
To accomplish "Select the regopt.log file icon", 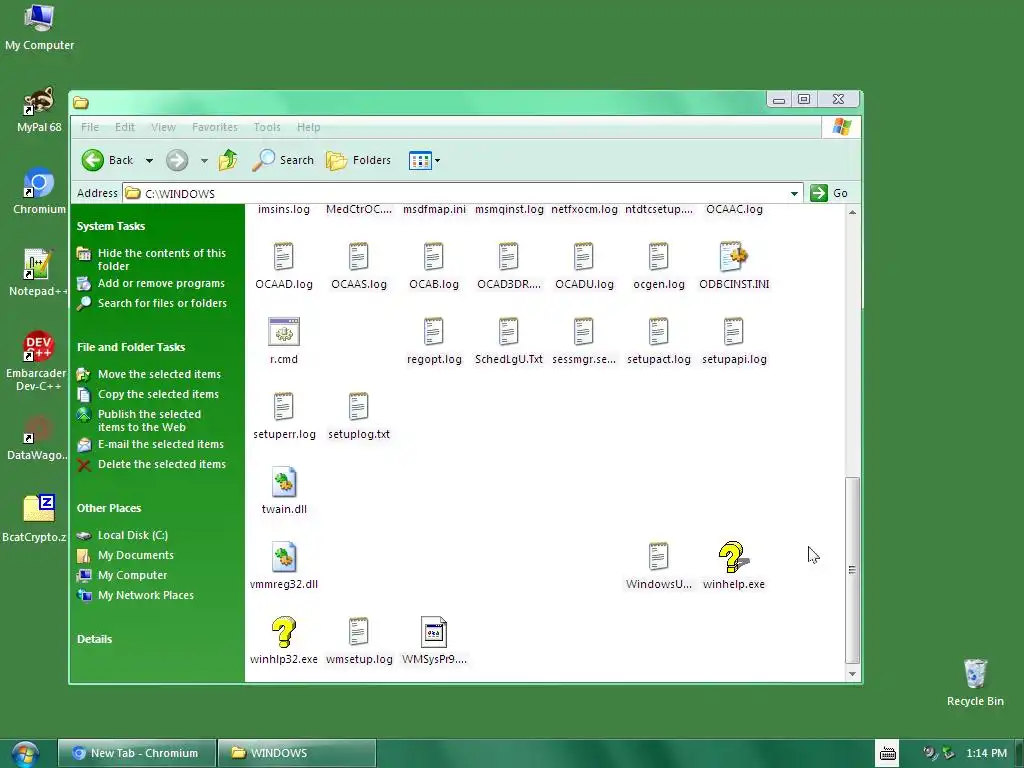I will point(434,332).
